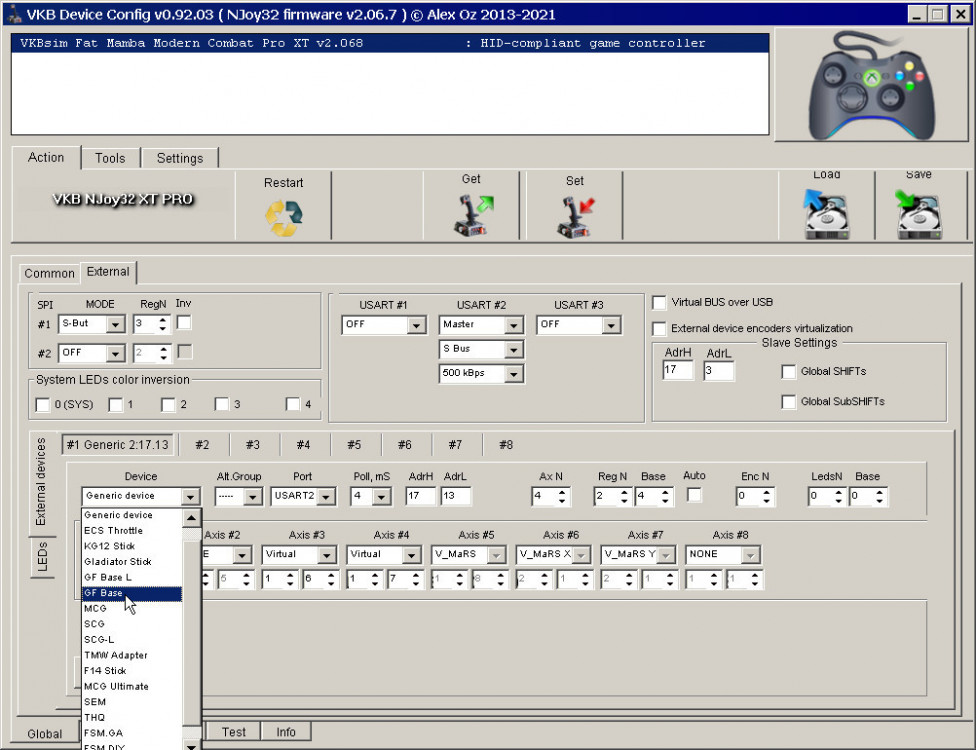
Task: Click the device list scrollbar down arrow
Action: [x=191, y=744]
